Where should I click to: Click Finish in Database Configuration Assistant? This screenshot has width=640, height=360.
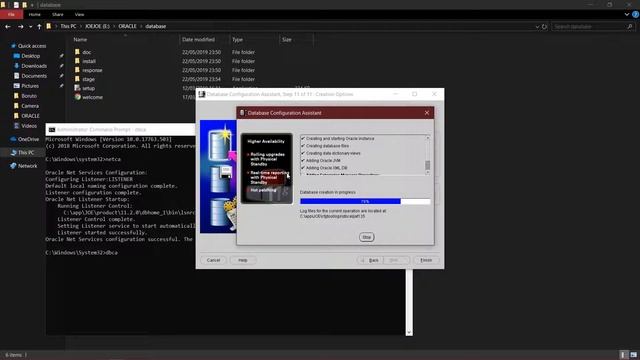[x=426, y=260]
